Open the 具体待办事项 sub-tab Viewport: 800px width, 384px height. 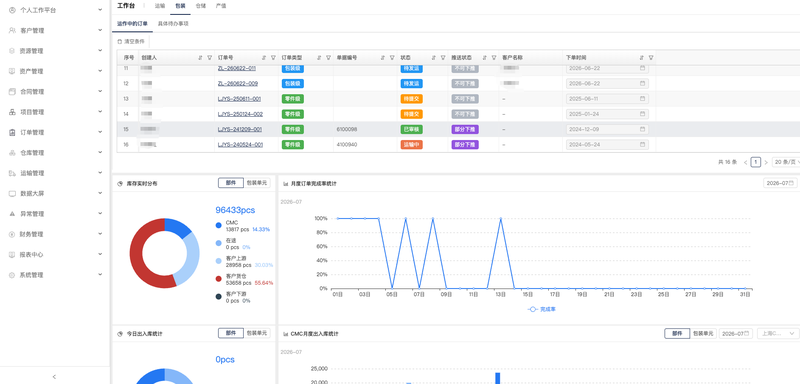pyautogui.click(x=173, y=23)
